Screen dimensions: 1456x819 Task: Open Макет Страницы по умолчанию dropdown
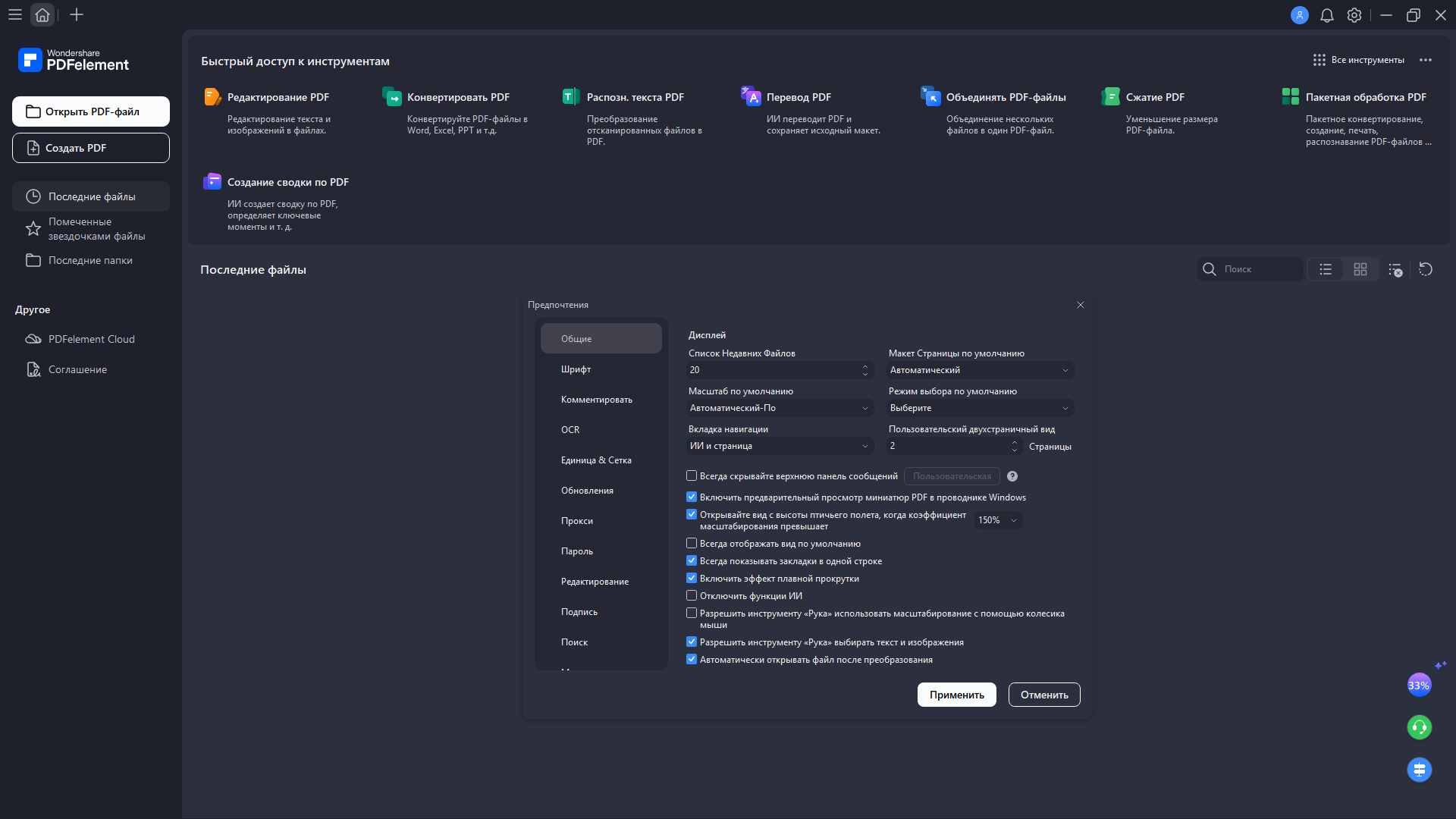pyautogui.click(x=980, y=370)
